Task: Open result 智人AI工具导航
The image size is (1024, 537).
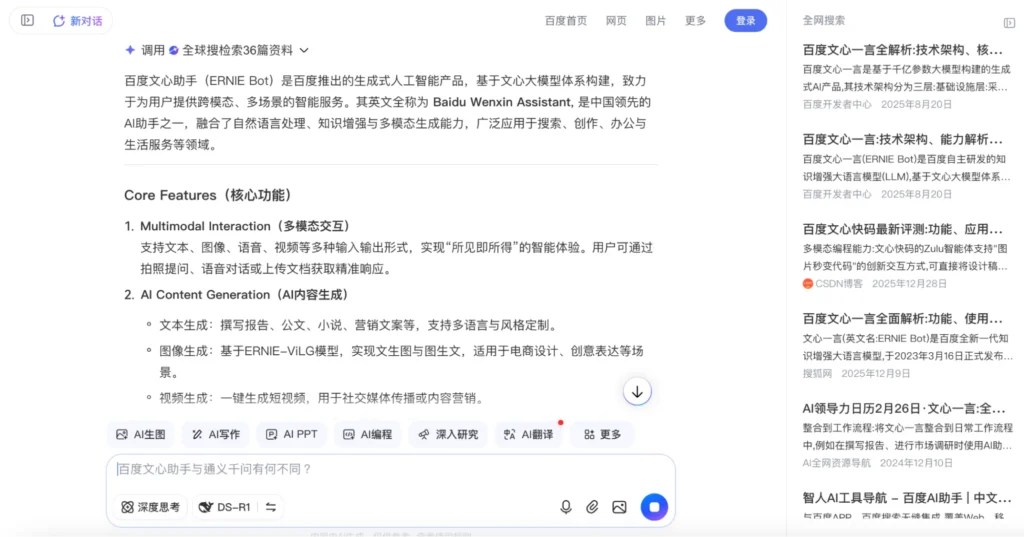Action: (x=906, y=498)
